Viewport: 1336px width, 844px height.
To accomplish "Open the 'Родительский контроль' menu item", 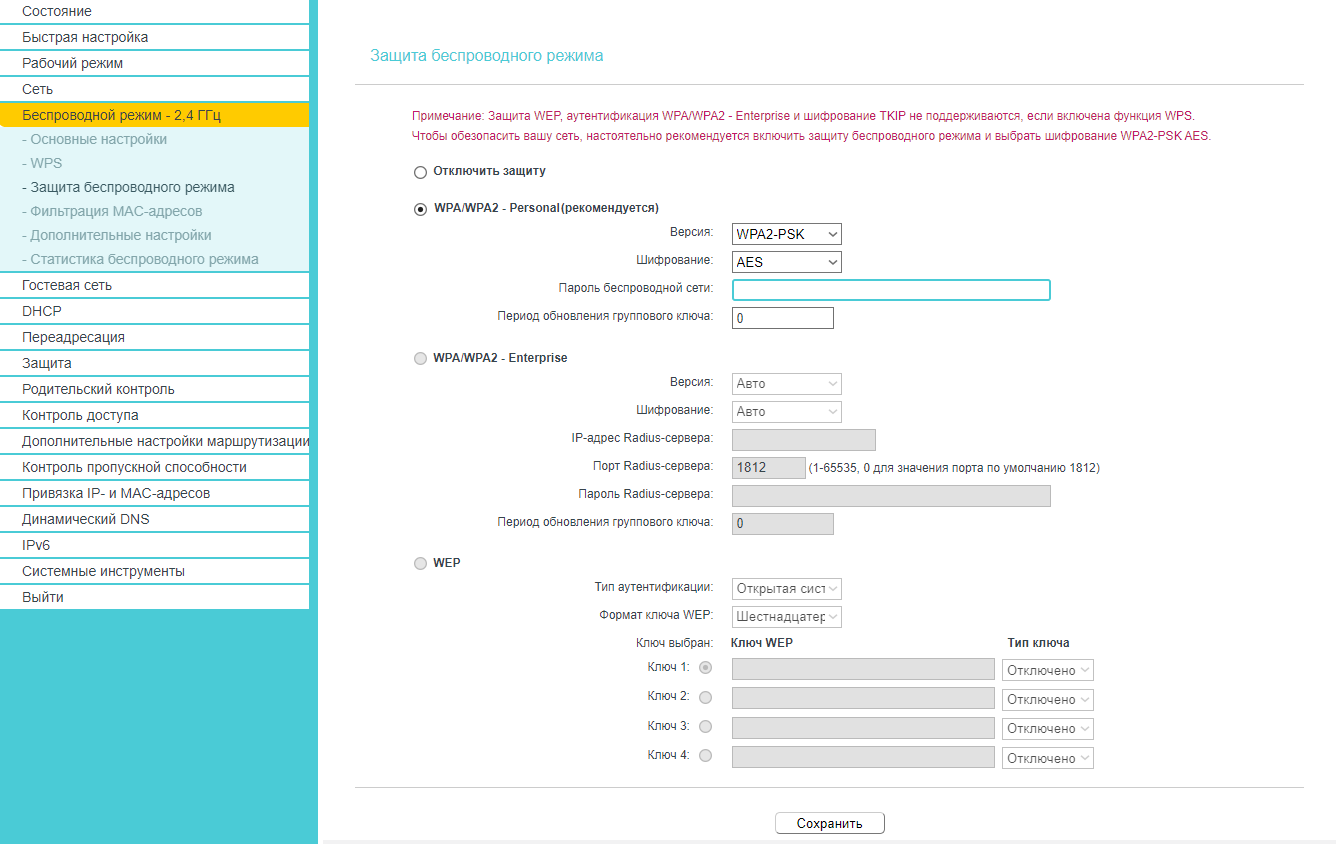I will click(154, 389).
